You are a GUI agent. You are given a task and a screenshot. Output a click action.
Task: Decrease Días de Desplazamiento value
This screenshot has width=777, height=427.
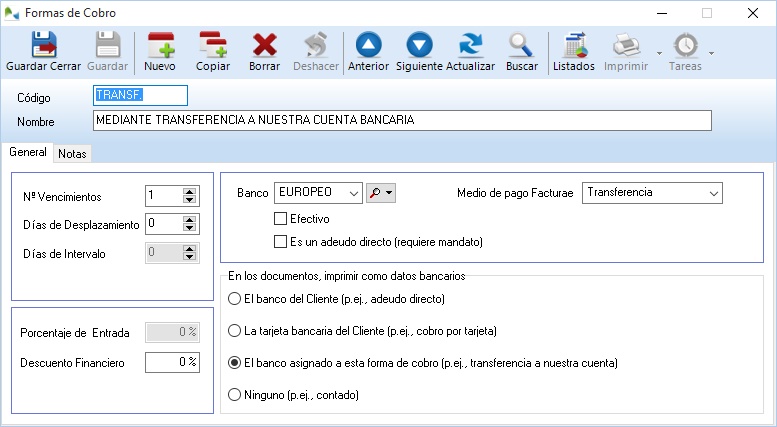(x=189, y=227)
